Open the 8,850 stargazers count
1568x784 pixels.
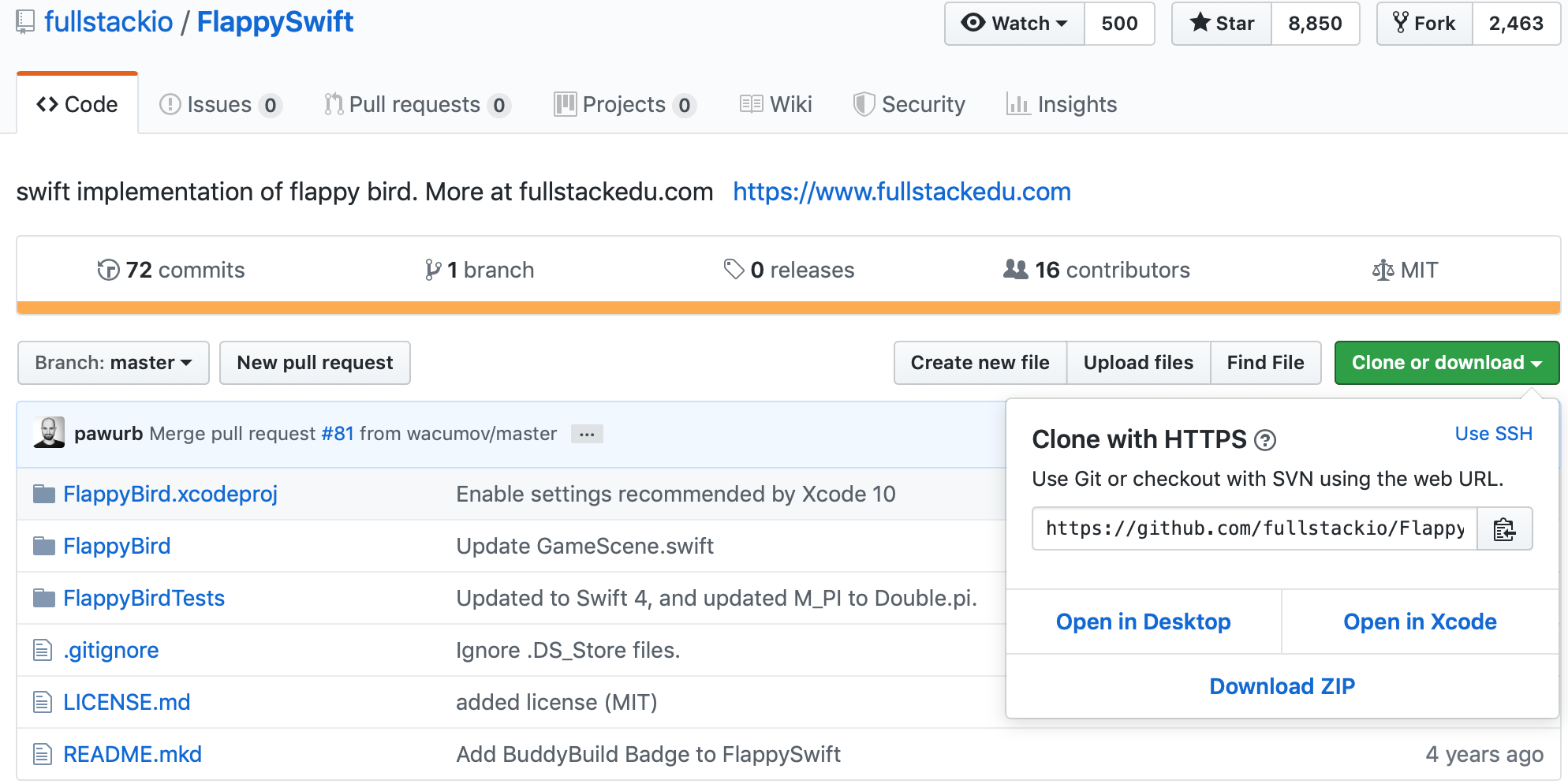[x=1315, y=24]
